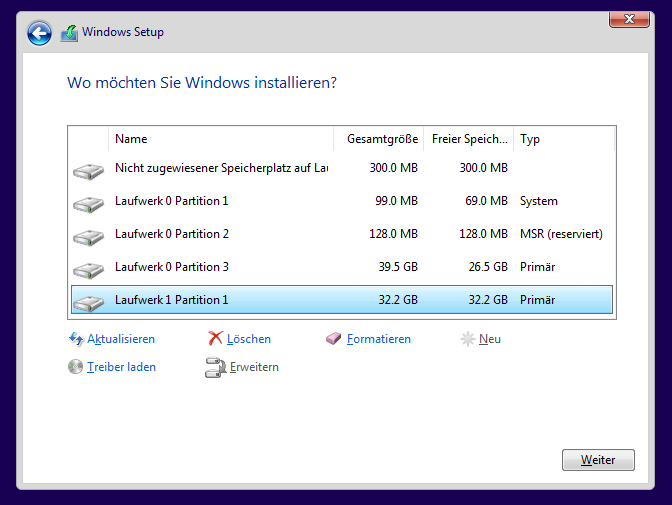Select Laufwerk 1 Partition 1 name

pyautogui.click(x=171, y=300)
